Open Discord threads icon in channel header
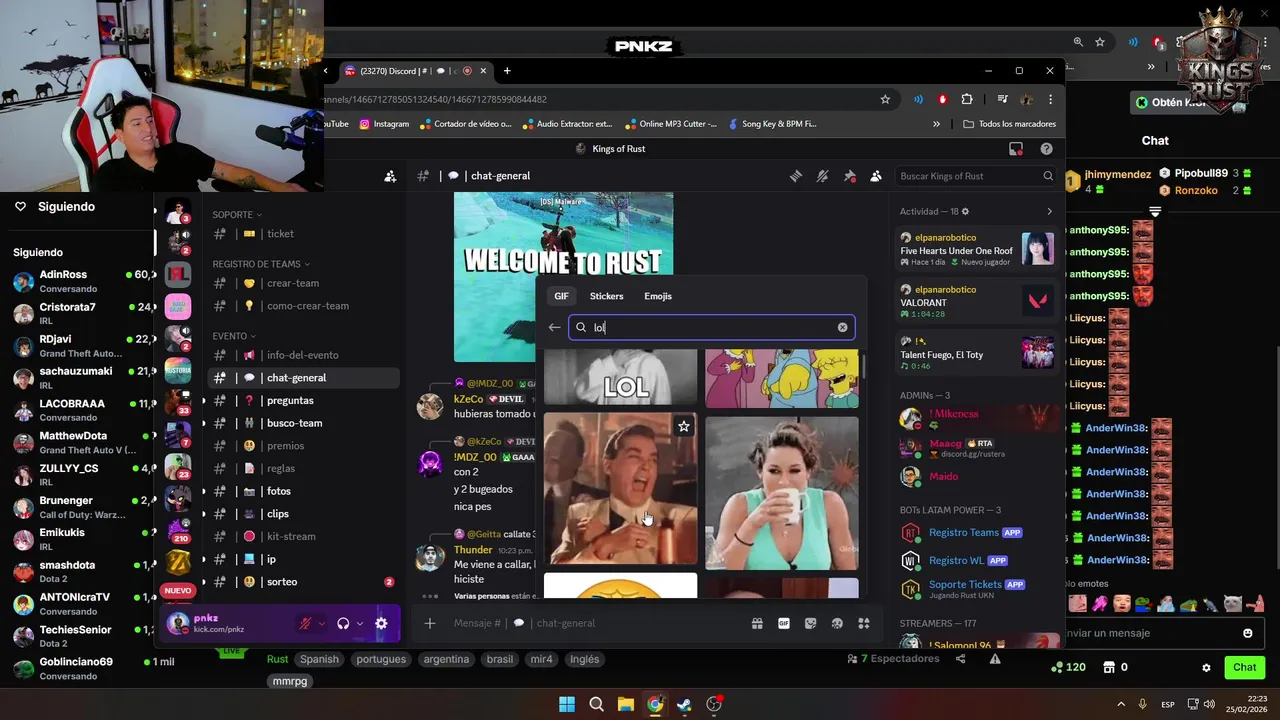The height and width of the screenshot is (720, 1280). click(796, 176)
